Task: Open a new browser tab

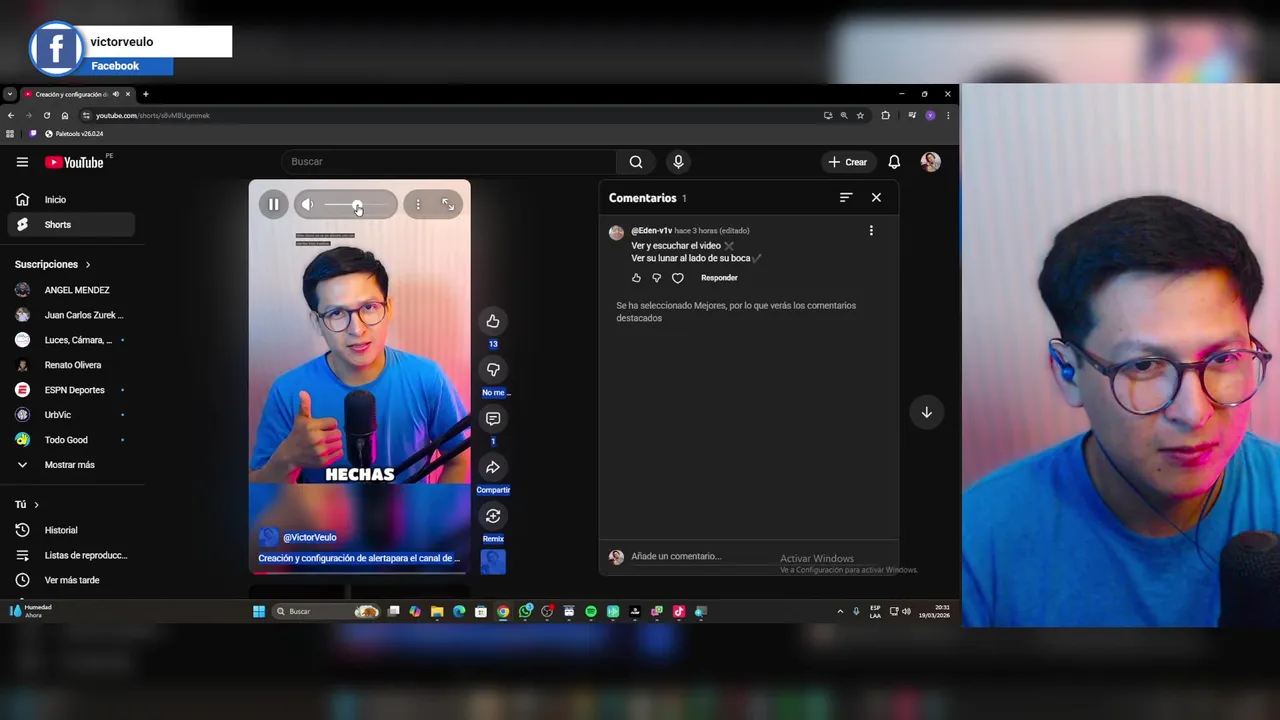Action: point(145,94)
